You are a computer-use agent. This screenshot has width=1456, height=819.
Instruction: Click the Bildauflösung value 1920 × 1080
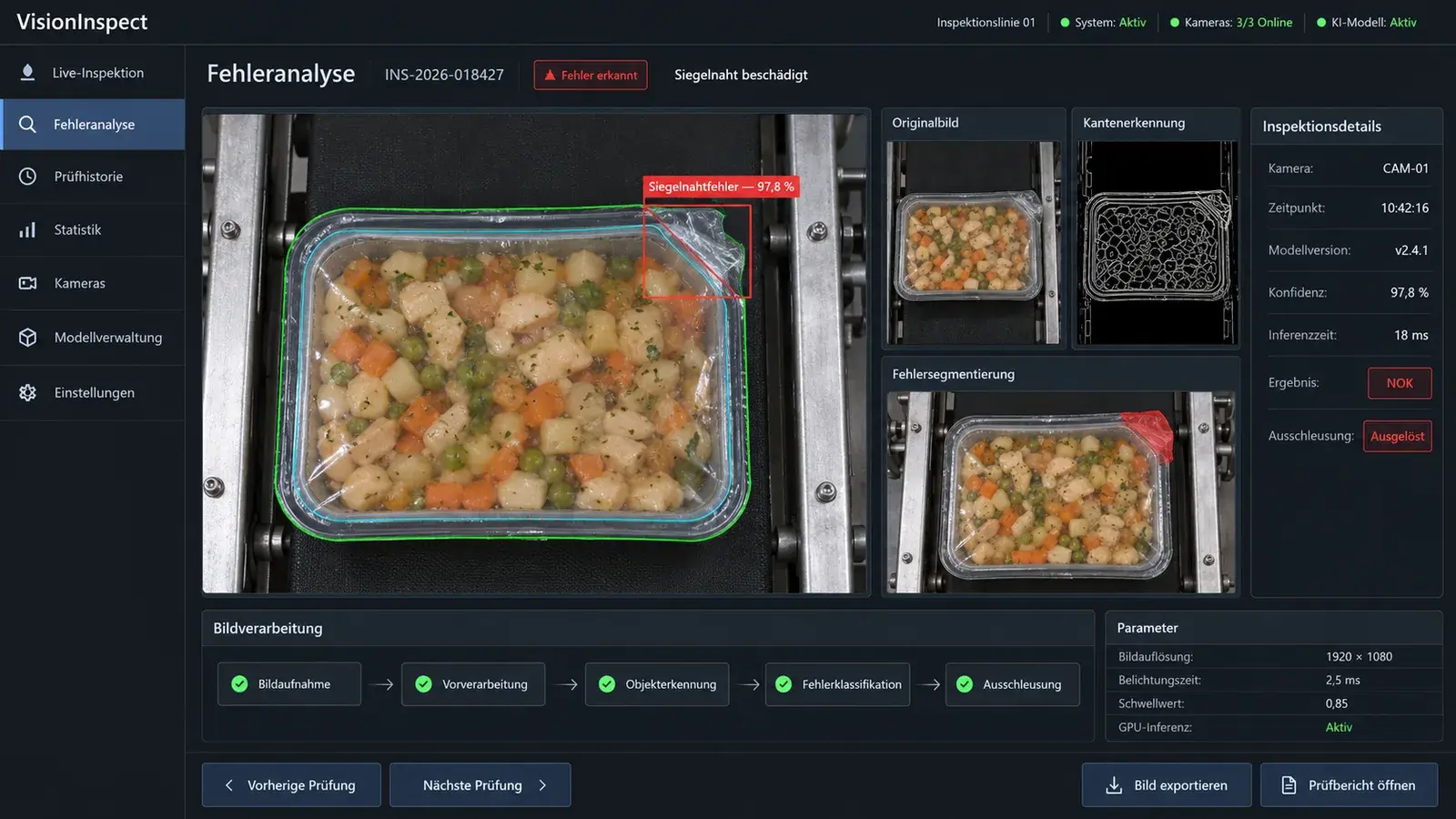coord(1359,656)
